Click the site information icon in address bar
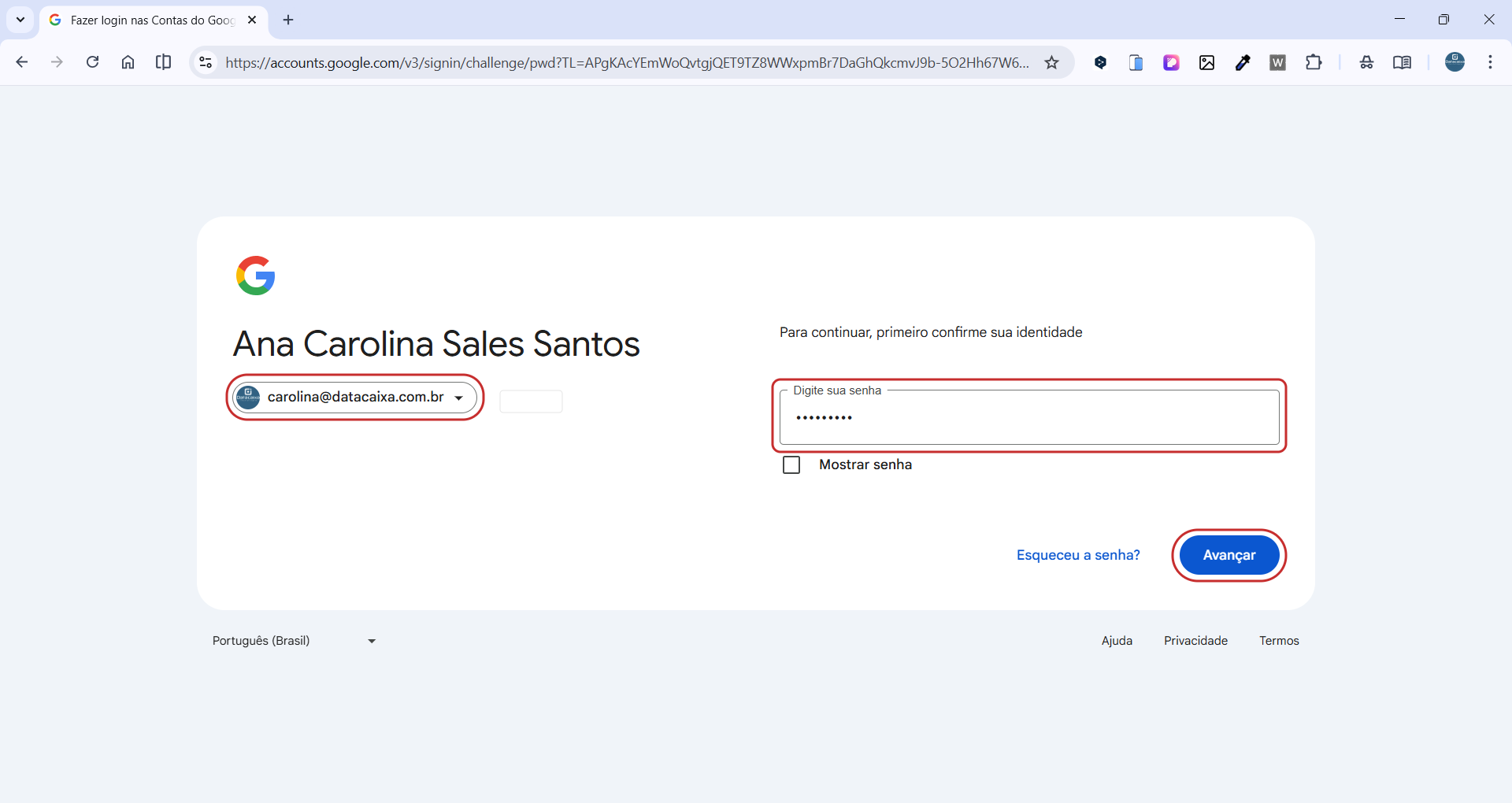This screenshot has width=1512, height=803. (x=206, y=62)
